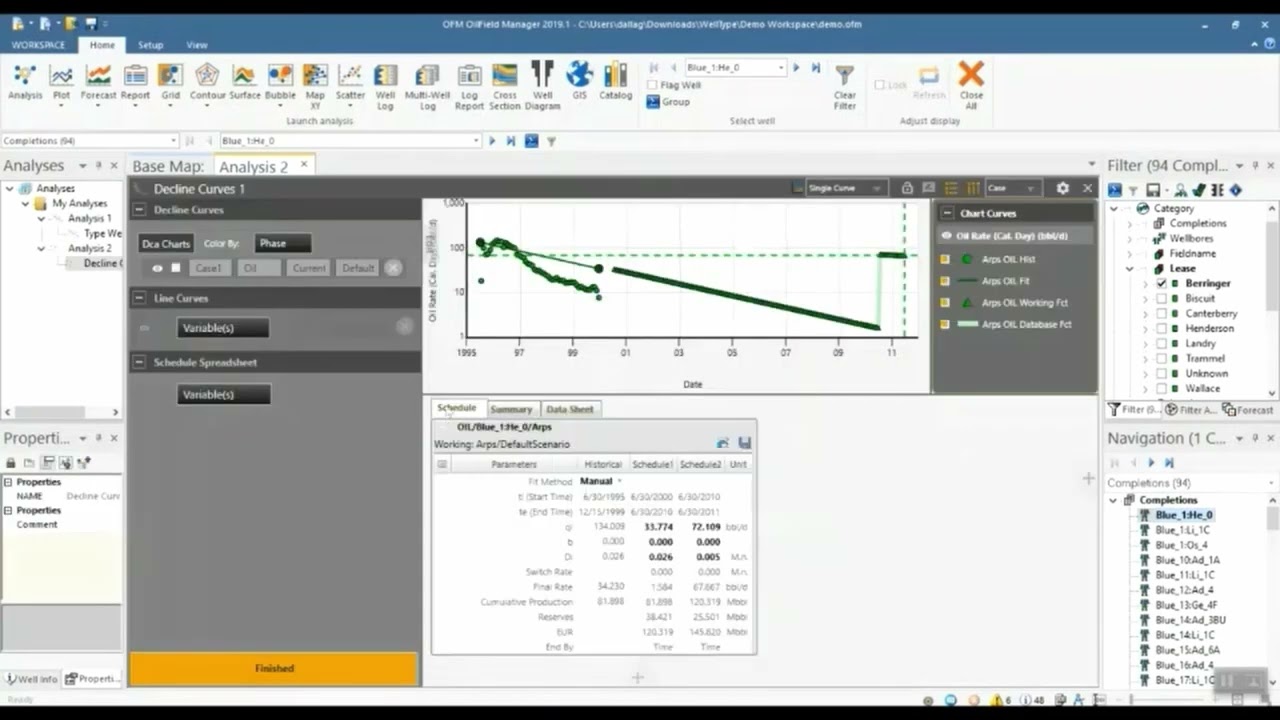
Task: Switch to the Home ribbon tab
Action: point(102,45)
